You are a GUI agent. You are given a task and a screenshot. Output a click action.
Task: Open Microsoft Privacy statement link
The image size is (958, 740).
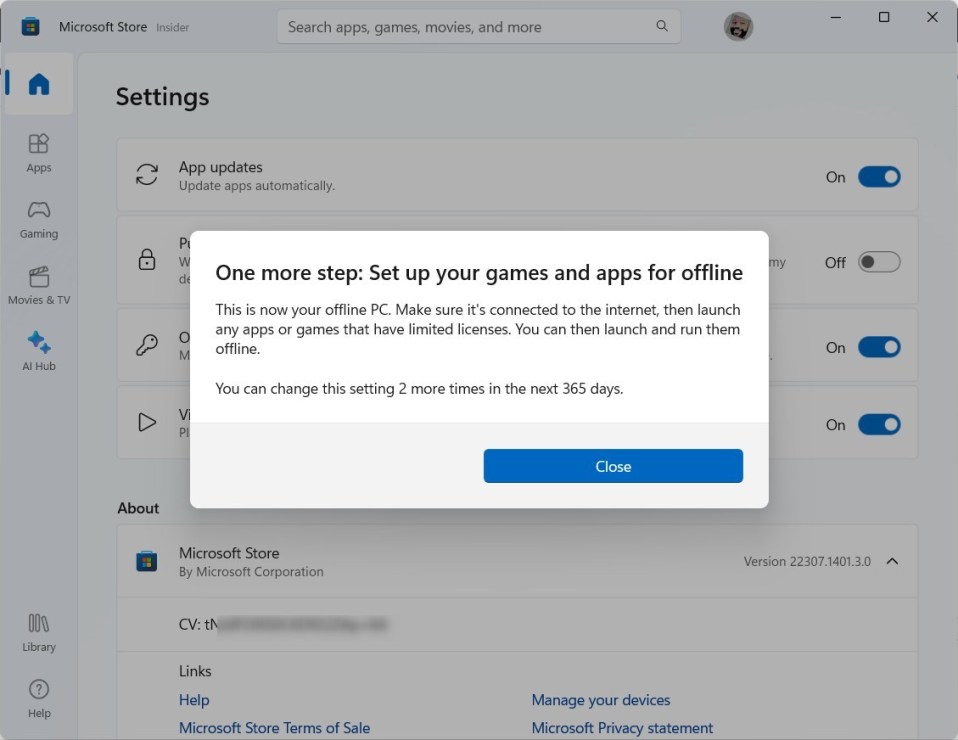point(622,728)
